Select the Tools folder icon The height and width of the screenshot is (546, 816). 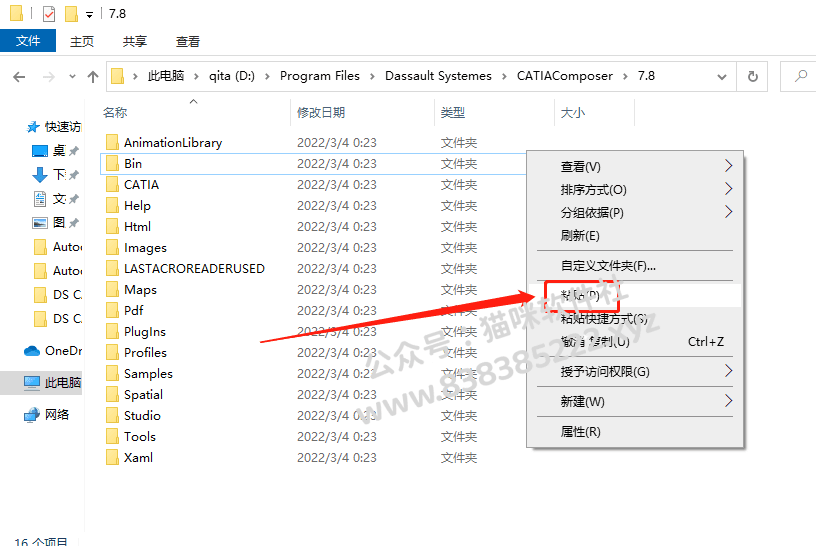point(112,436)
